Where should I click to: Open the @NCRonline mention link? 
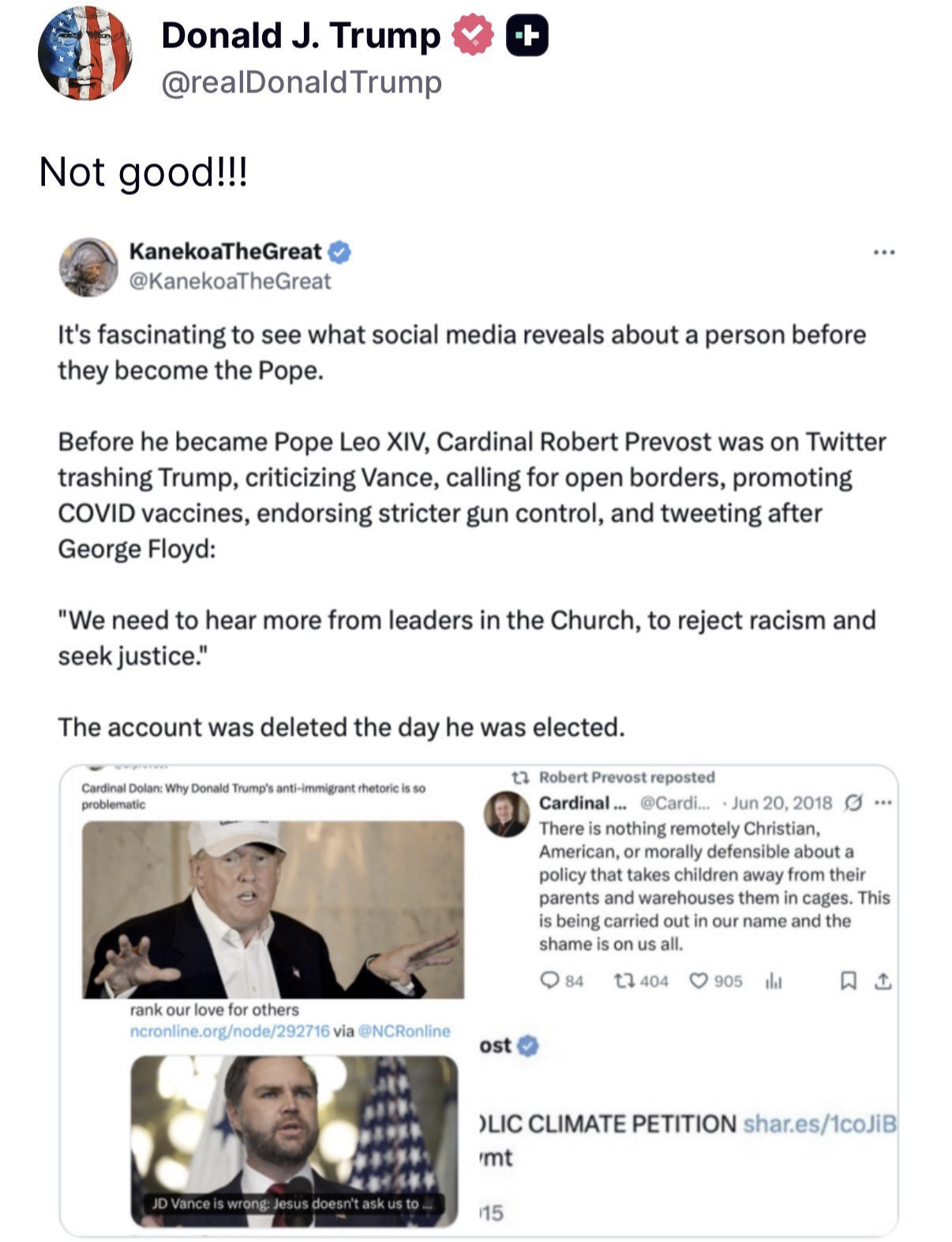click(404, 1030)
